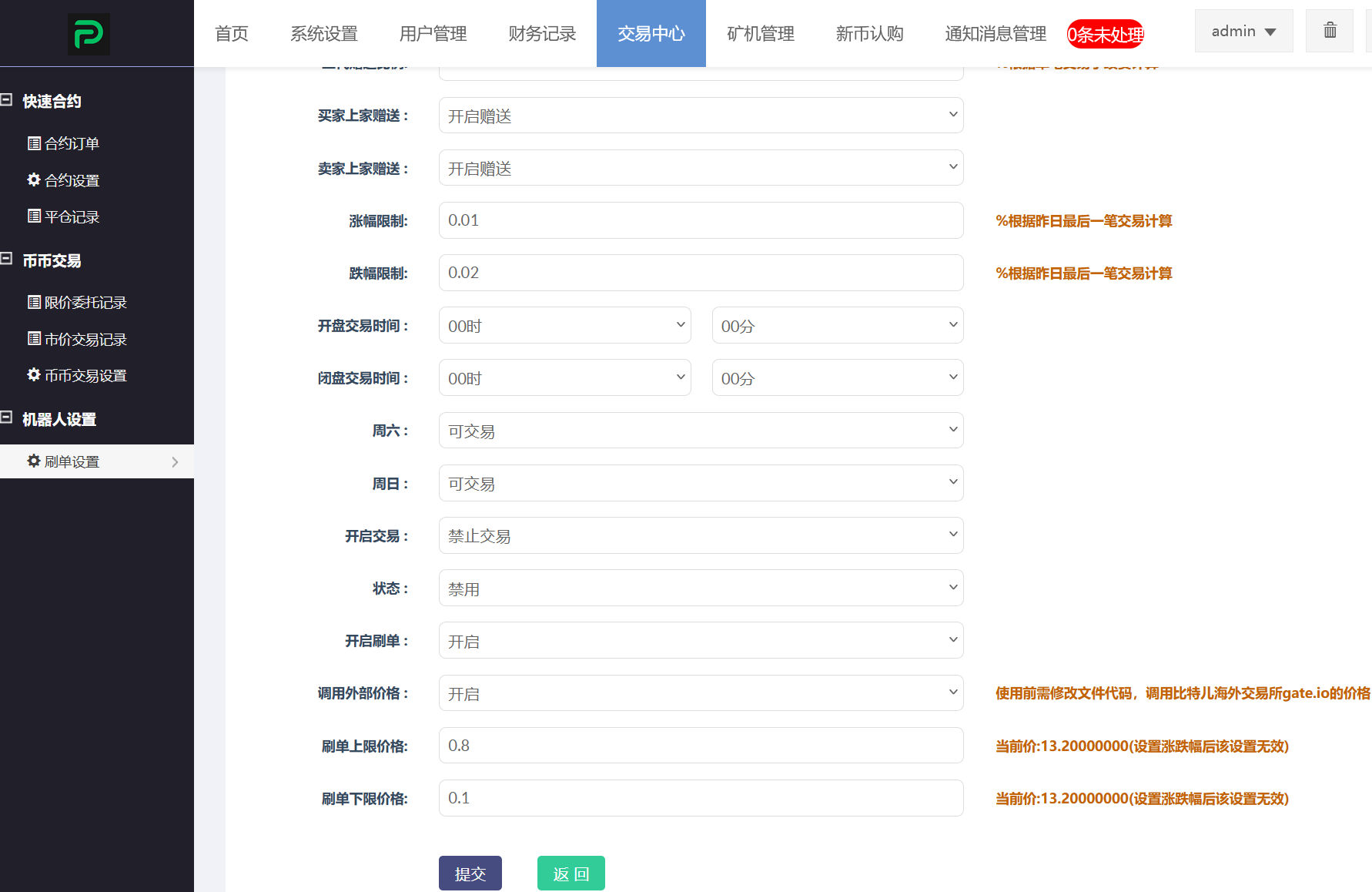Open 卖家上家赠送 dropdown
This screenshot has height=892, width=1372.
click(x=701, y=168)
